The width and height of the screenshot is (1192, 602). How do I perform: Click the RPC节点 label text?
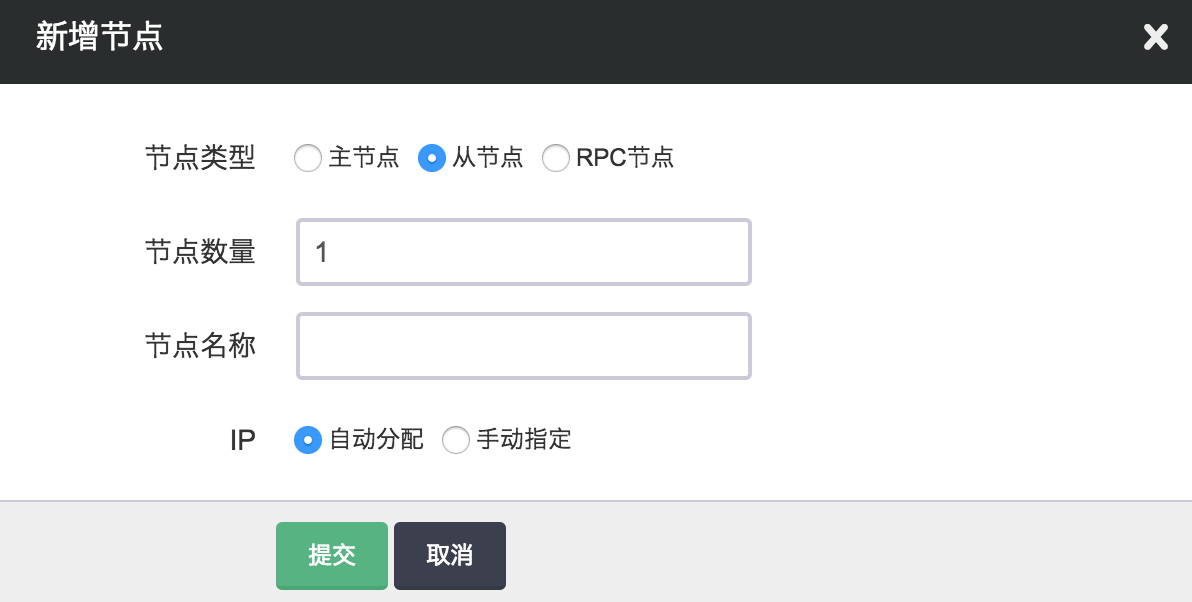click(625, 158)
